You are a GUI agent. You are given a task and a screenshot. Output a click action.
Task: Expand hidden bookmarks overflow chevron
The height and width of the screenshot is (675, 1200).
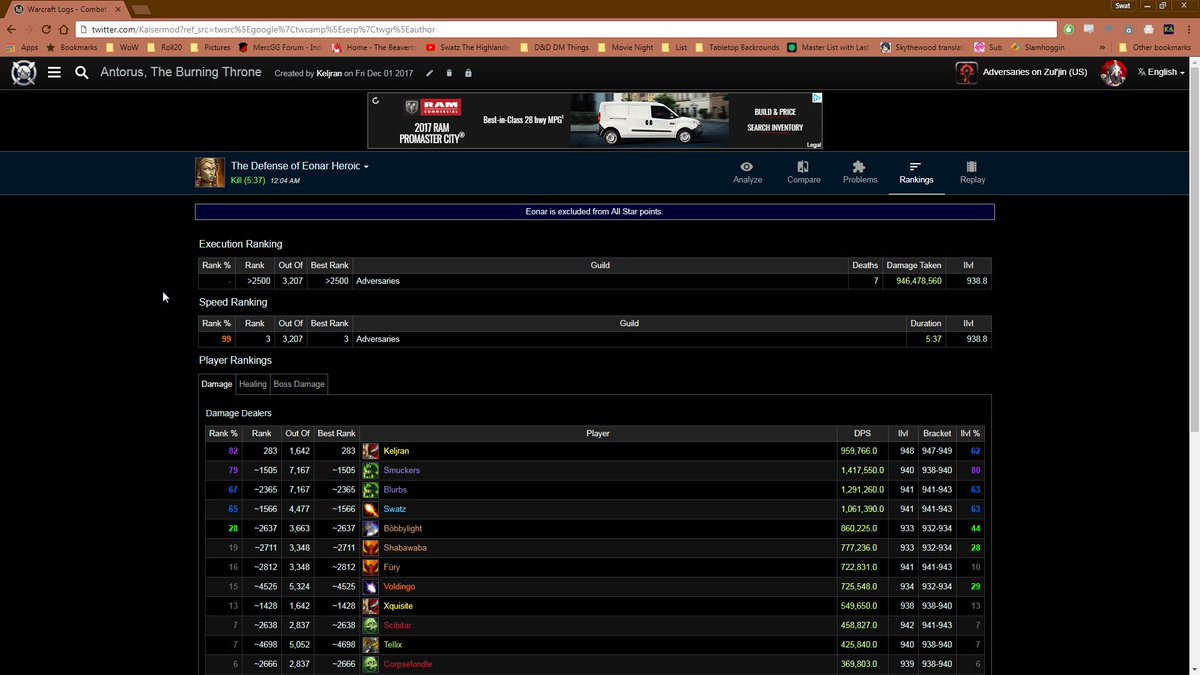(x=1102, y=47)
